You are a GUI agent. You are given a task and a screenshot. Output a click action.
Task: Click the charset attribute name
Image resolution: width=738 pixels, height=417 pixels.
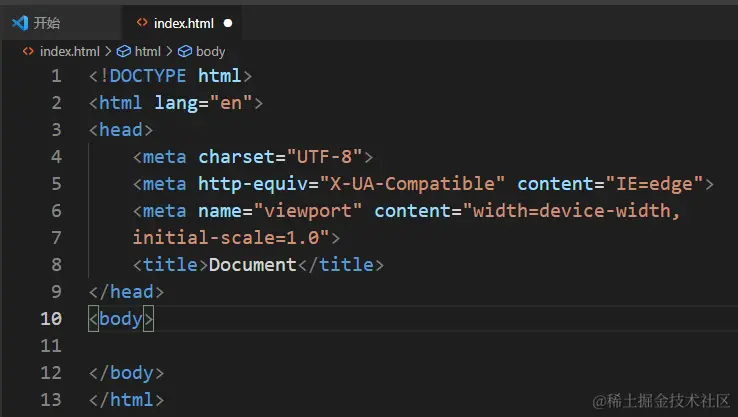point(236,157)
